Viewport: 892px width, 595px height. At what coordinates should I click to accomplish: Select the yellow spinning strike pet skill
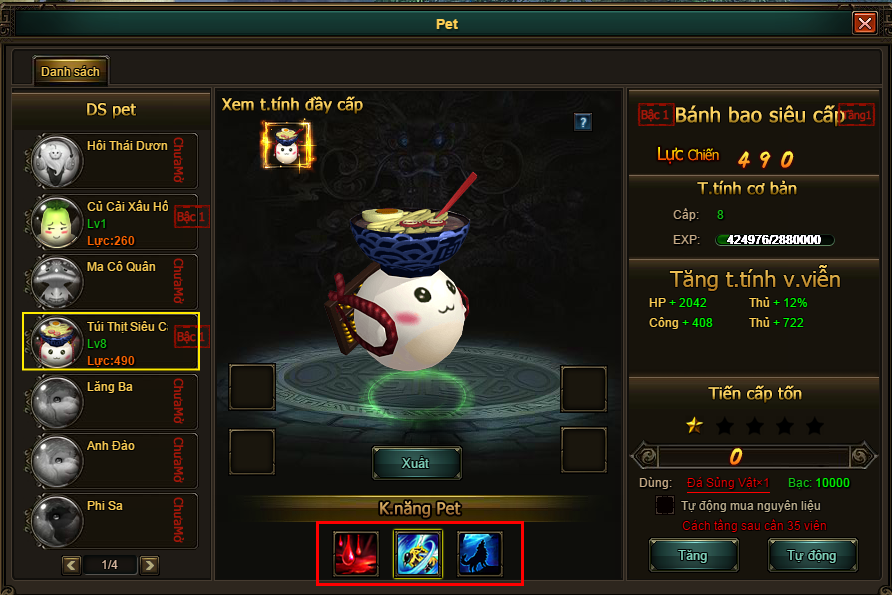click(x=418, y=553)
